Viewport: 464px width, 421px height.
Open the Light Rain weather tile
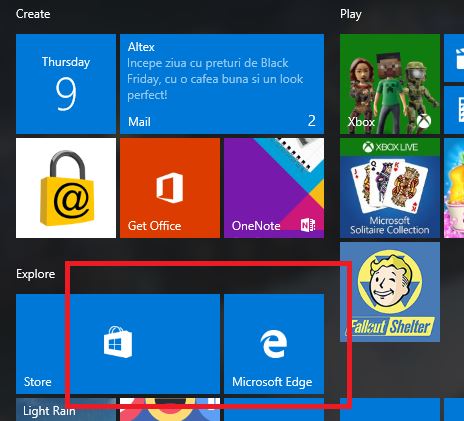click(x=66, y=410)
